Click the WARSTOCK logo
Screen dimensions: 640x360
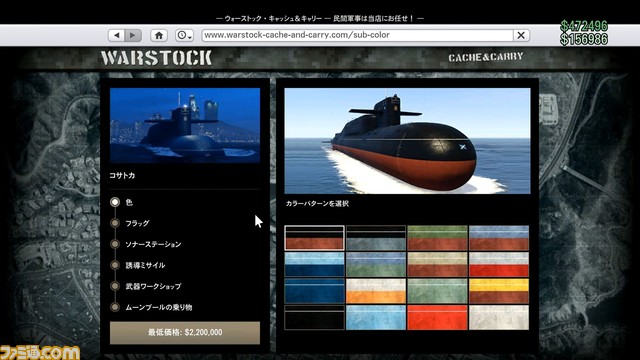tap(156, 58)
